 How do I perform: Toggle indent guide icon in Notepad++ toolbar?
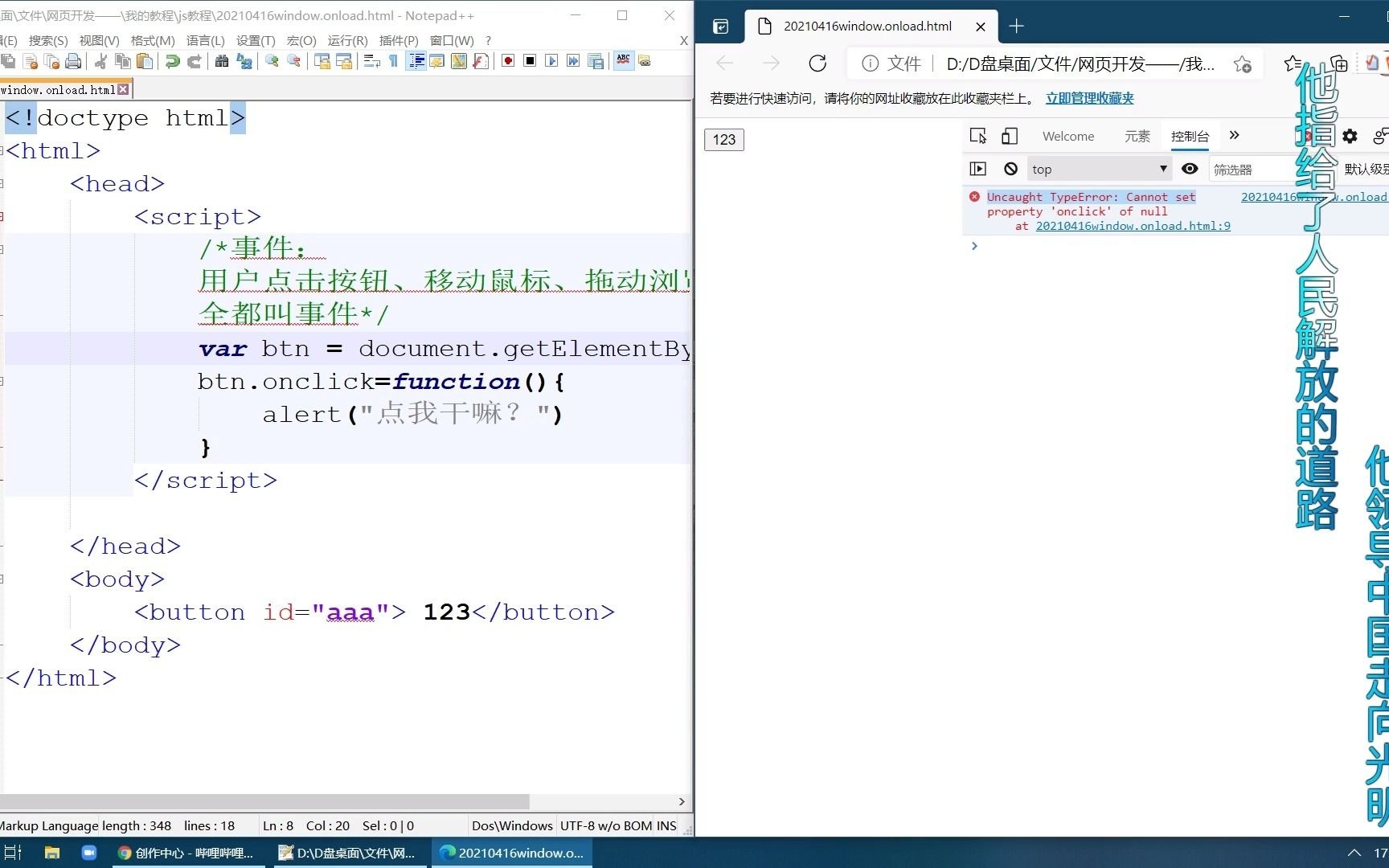click(416, 61)
